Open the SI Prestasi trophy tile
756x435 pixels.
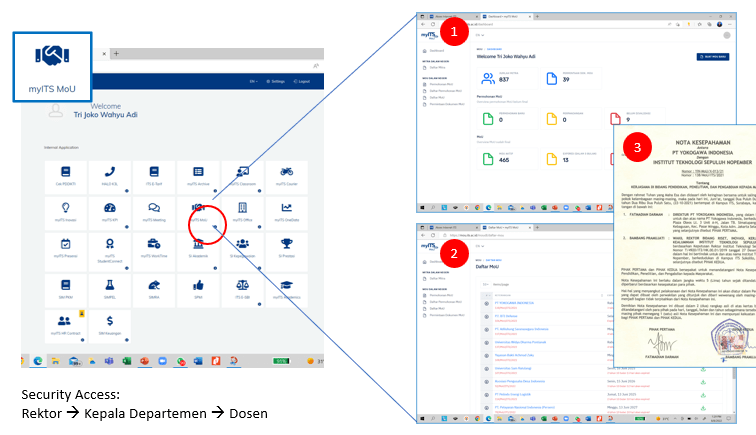(x=285, y=247)
